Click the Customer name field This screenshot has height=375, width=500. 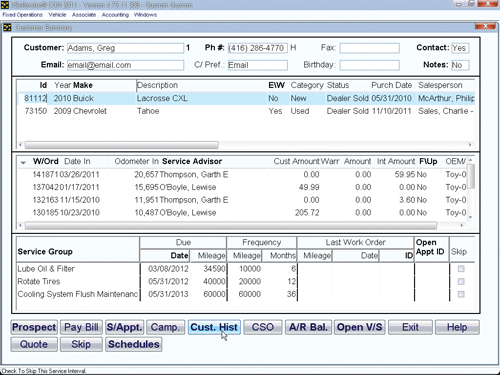tap(125, 48)
